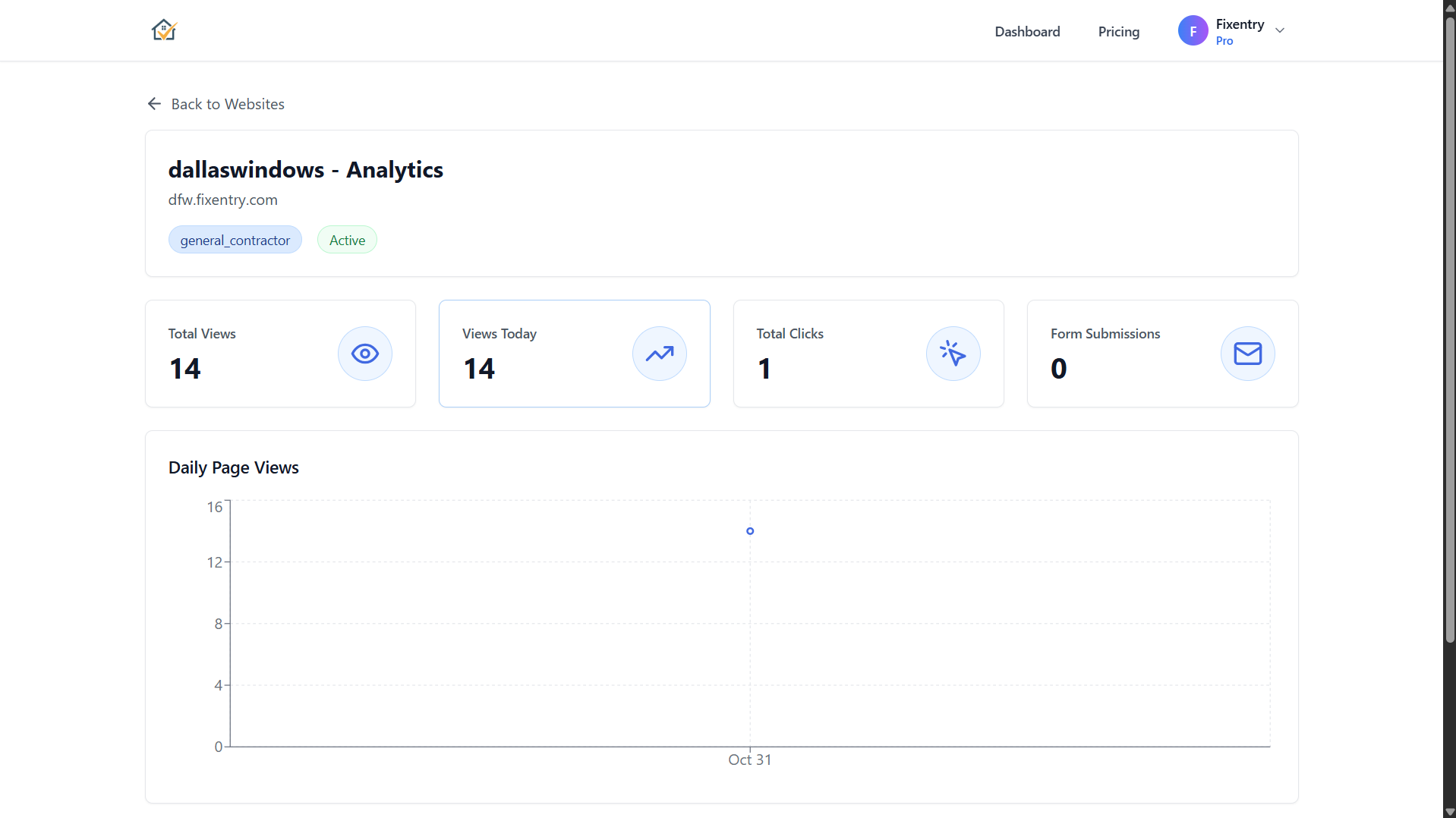This screenshot has height=818, width=1456.
Task: Open the Pricing nav item
Action: coord(1119,31)
